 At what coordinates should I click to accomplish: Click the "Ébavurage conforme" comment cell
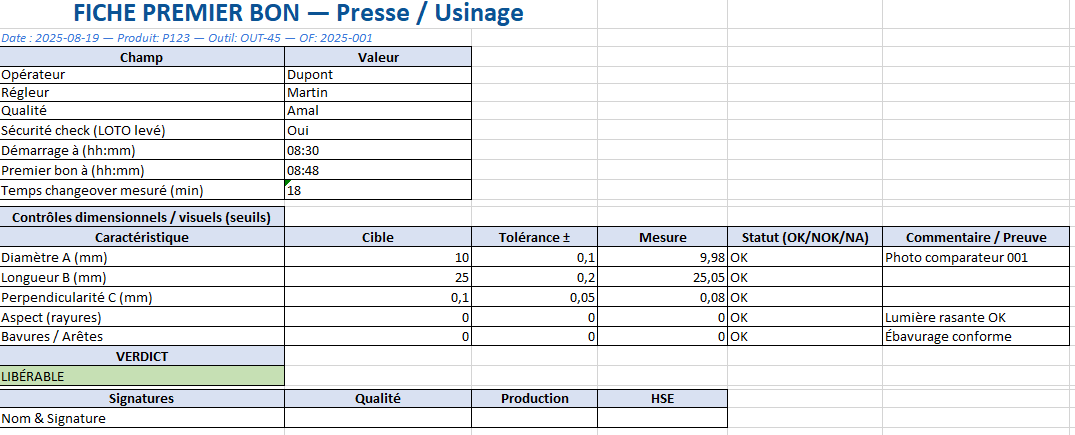[x=977, y=336]
